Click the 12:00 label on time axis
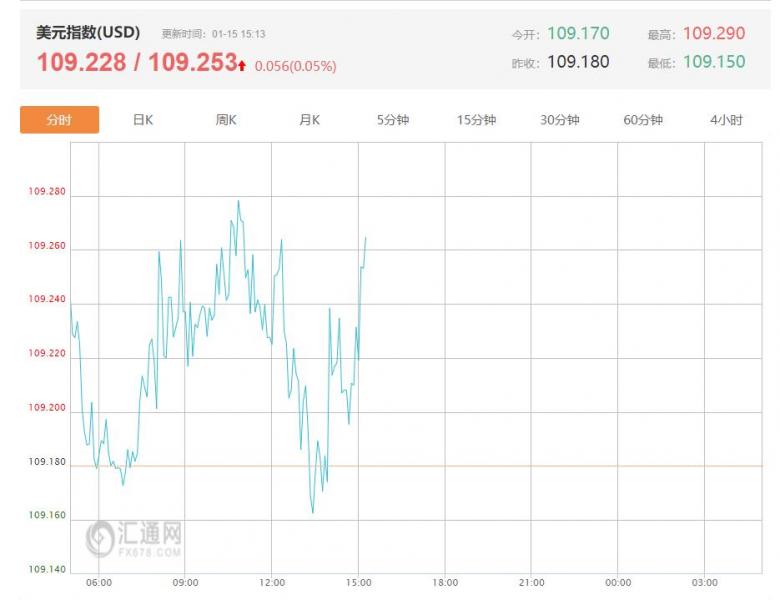The image size is (780, 600). (272, 582)
